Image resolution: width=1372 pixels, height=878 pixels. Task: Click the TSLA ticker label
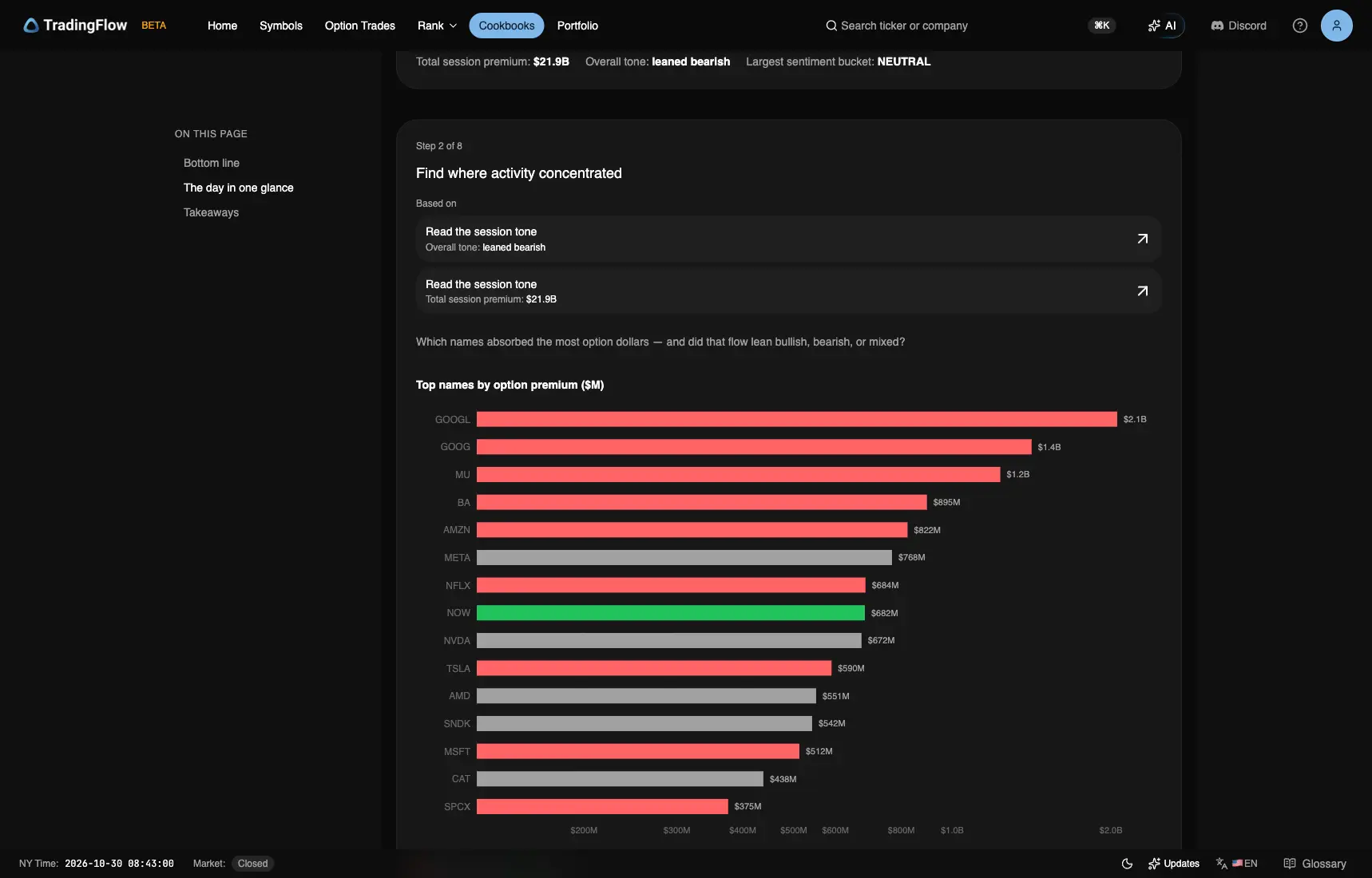[458, 668]
